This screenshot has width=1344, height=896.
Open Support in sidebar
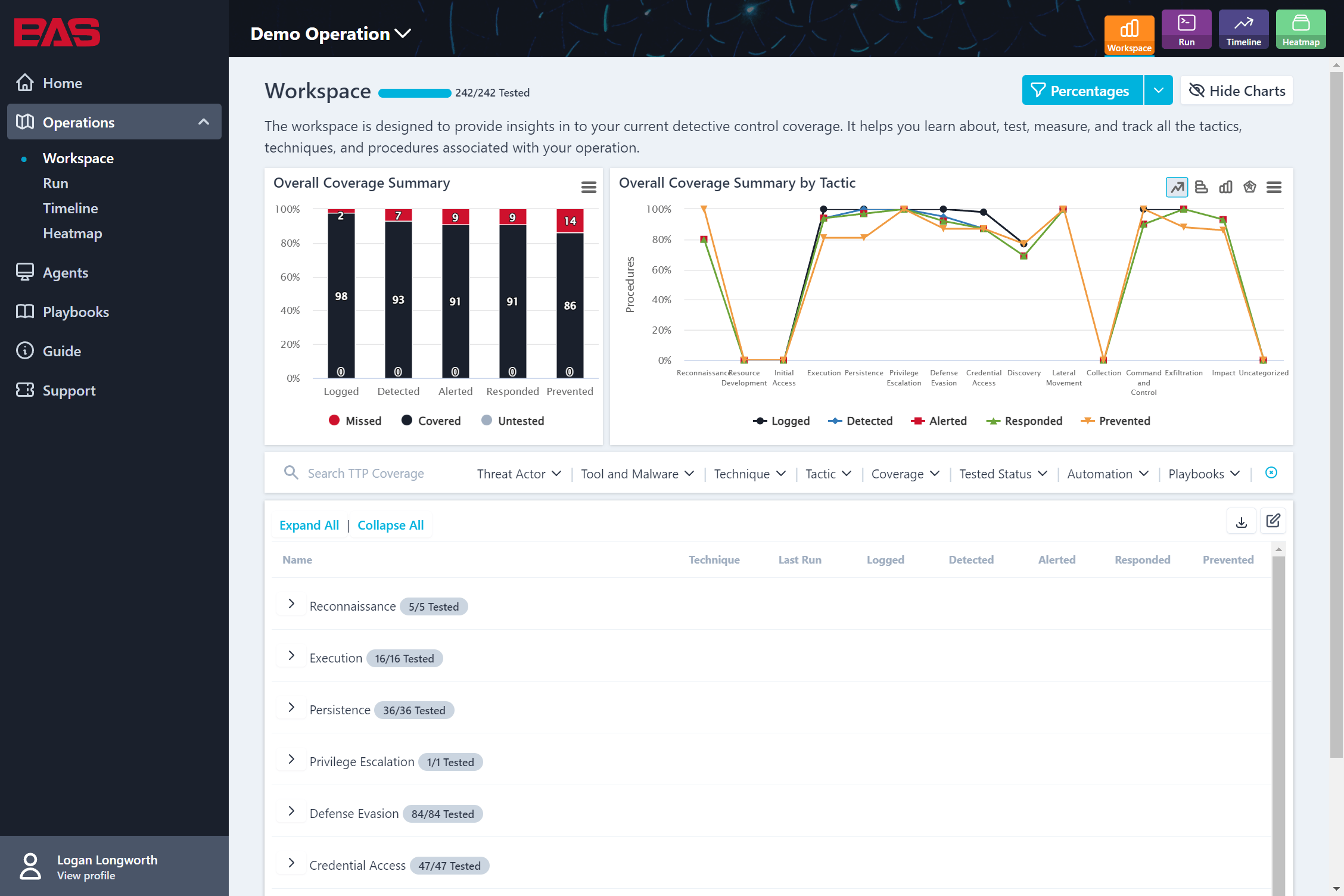tap(114, 390)
